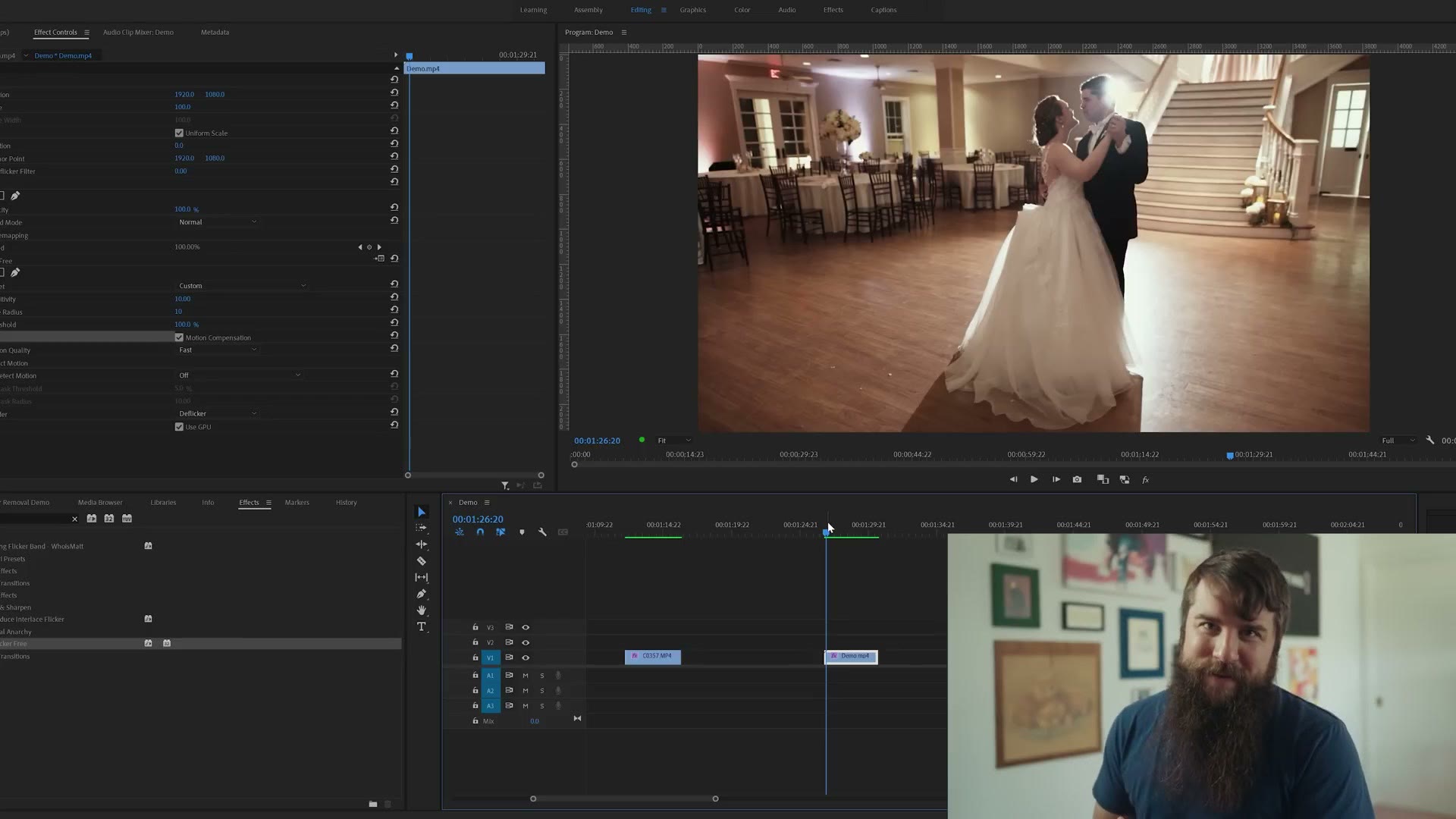Open the Detect Motion Off dropdown

[x=239, y=375]
